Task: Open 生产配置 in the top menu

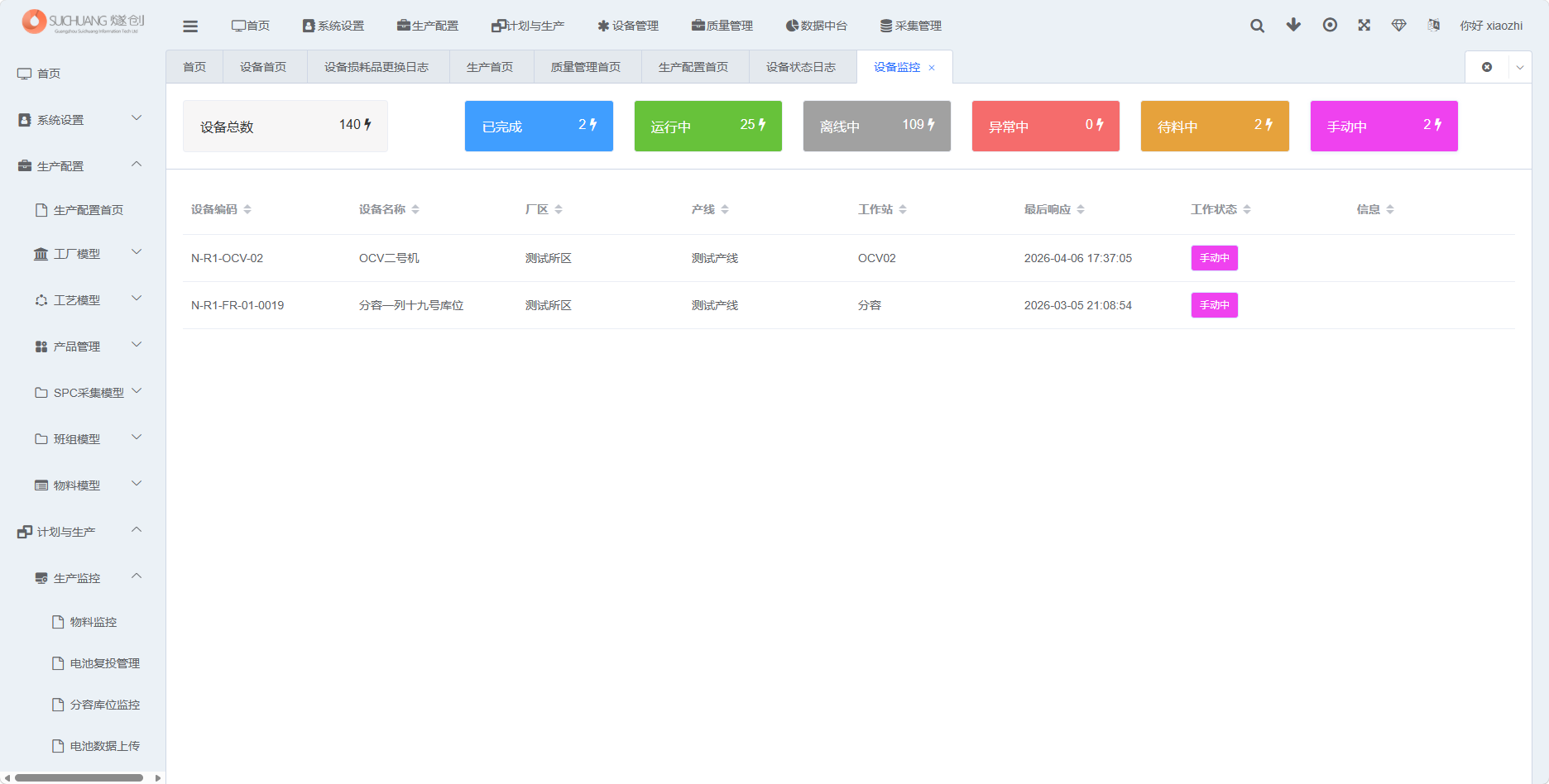Action: click(428, 26)
